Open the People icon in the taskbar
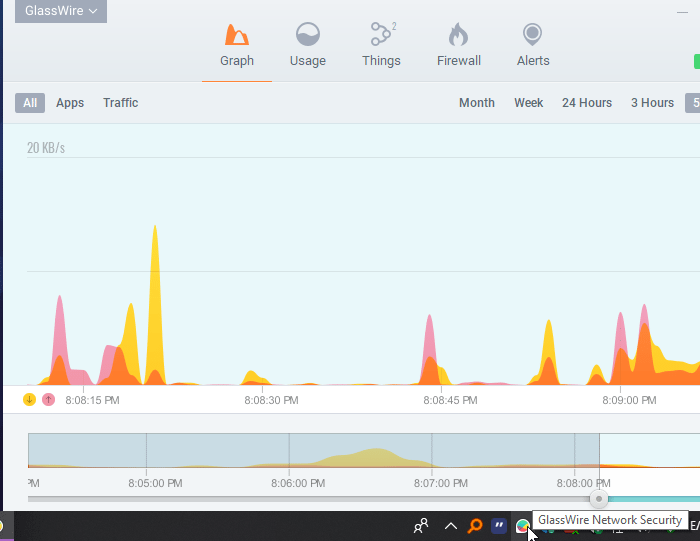The height and width of the screenshot is (541, 700). pos(421,526)
